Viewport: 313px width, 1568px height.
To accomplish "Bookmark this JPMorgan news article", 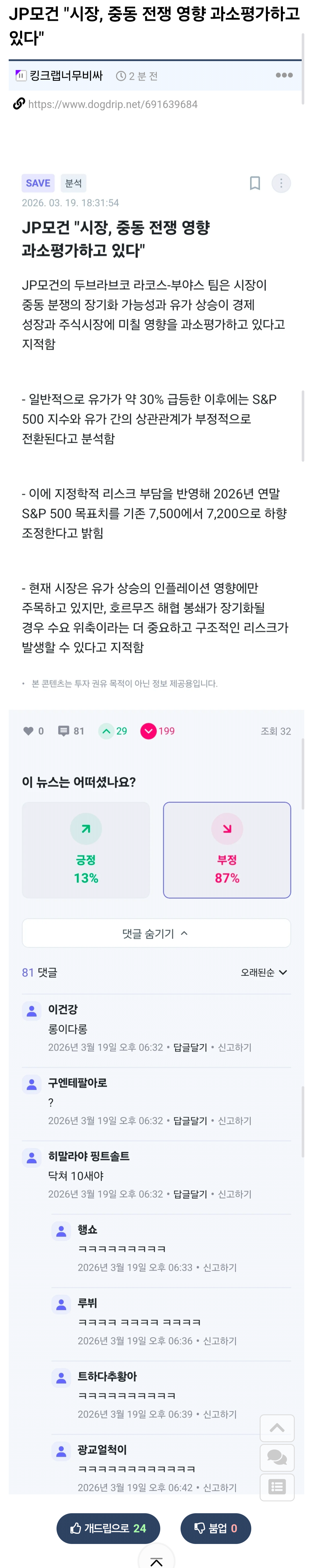I will [255, 183].
